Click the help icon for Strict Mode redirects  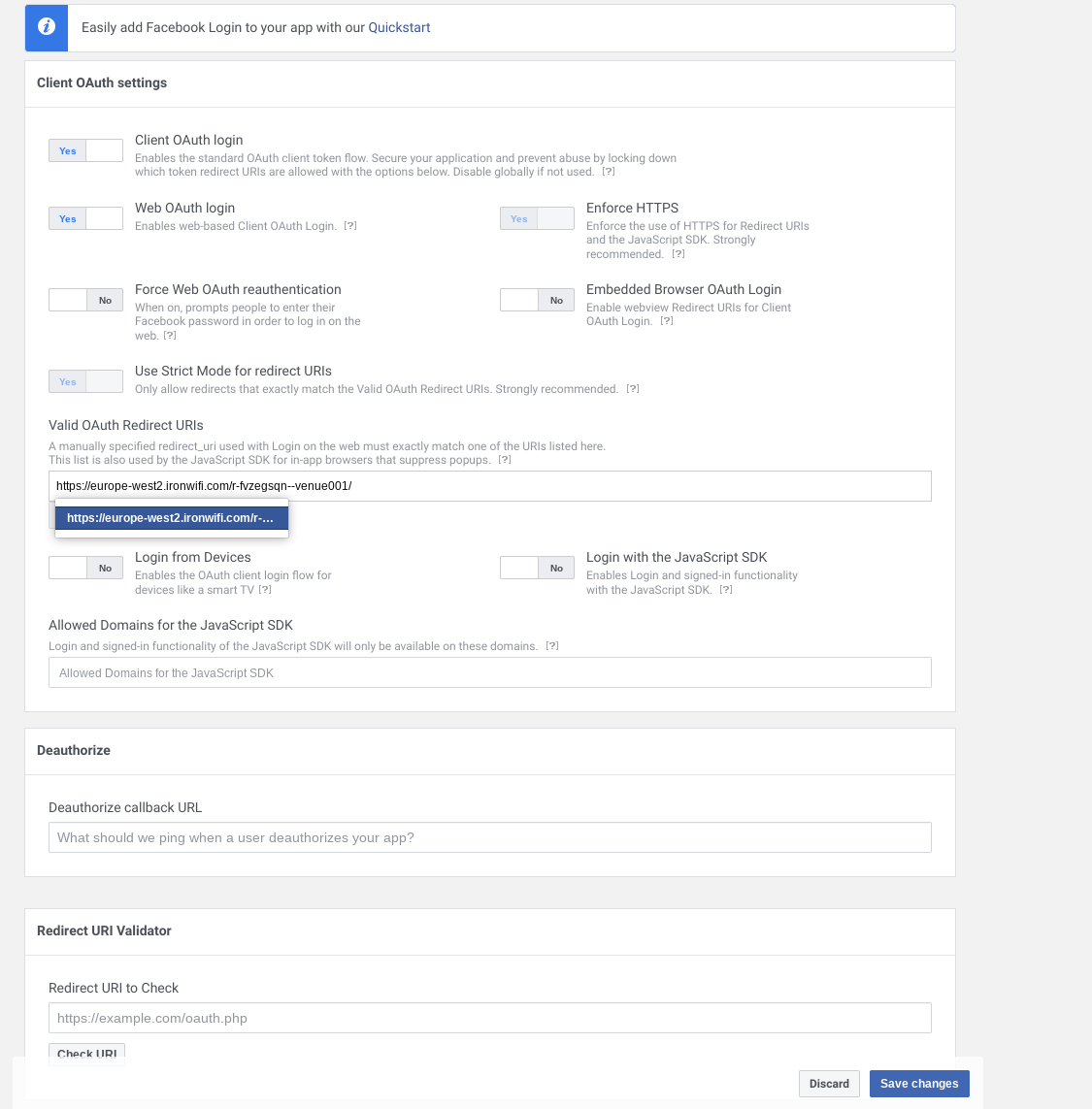click(633, 388)
